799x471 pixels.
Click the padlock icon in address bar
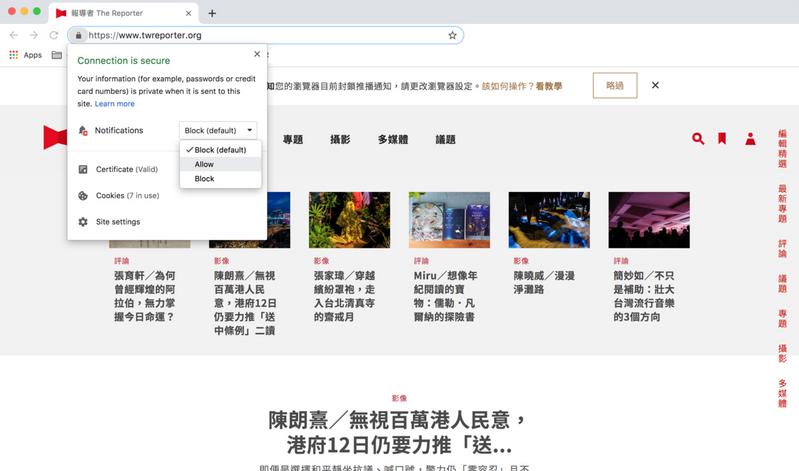(78, 35)
